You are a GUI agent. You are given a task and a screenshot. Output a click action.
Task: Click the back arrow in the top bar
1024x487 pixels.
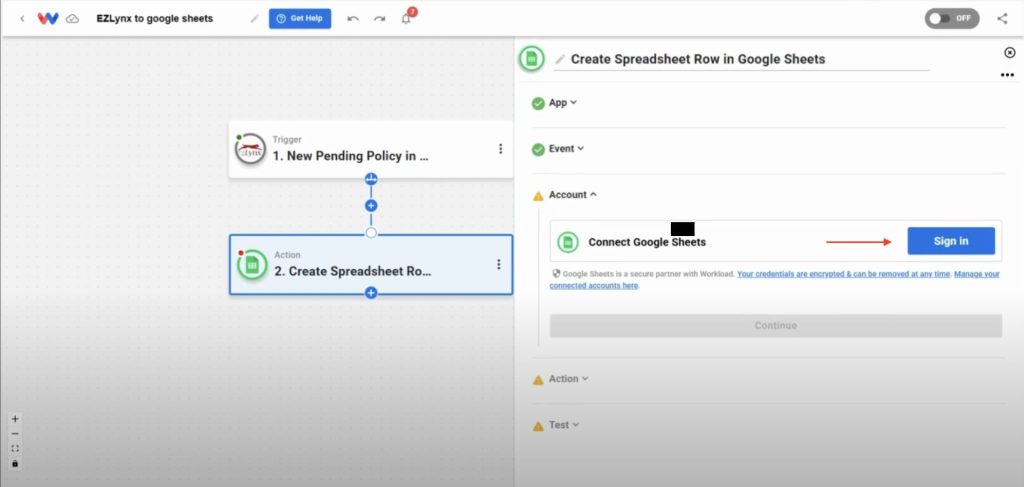pyautogui.click(x=22, y=18)
